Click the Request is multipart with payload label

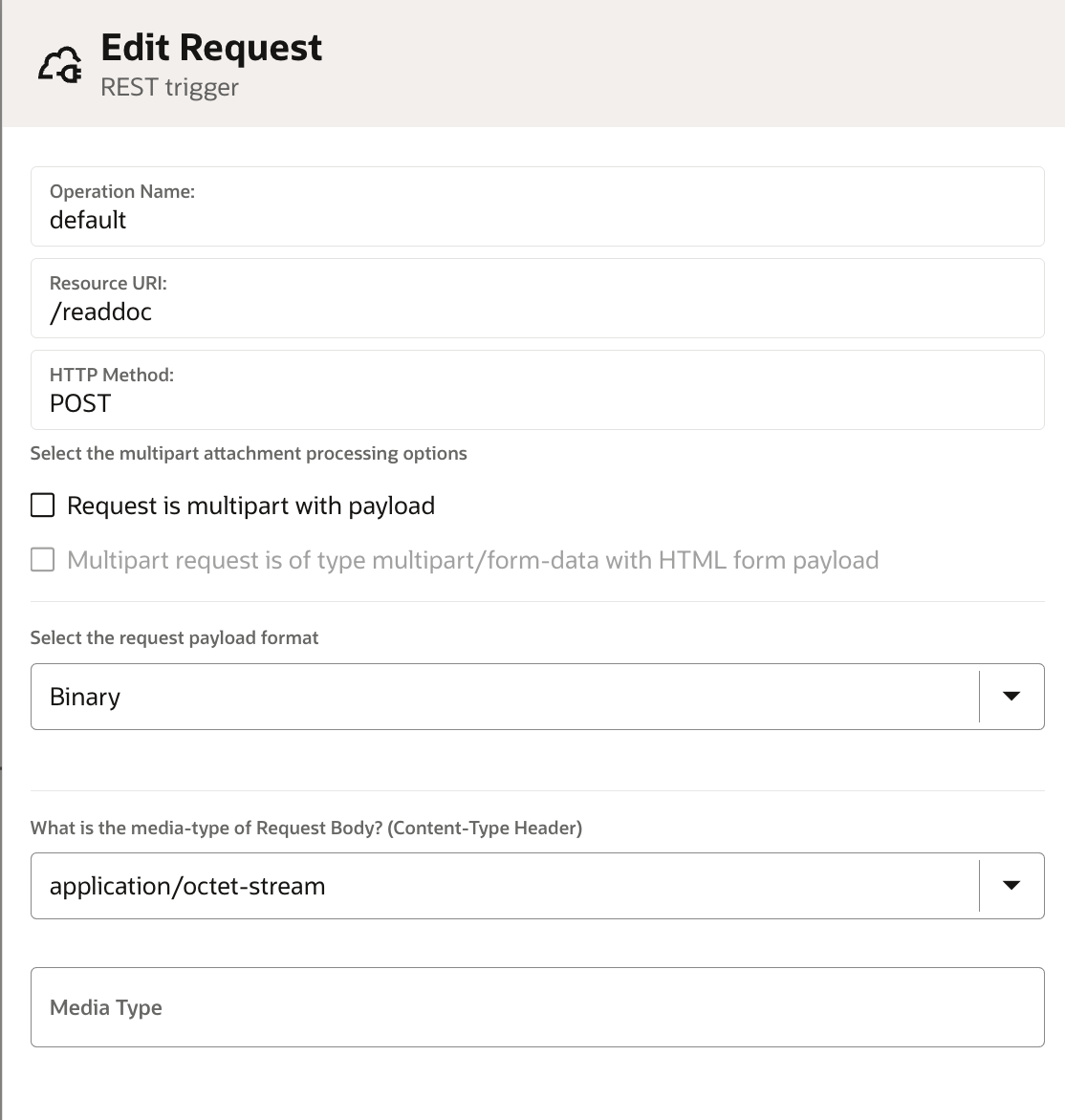click(250, 506)
